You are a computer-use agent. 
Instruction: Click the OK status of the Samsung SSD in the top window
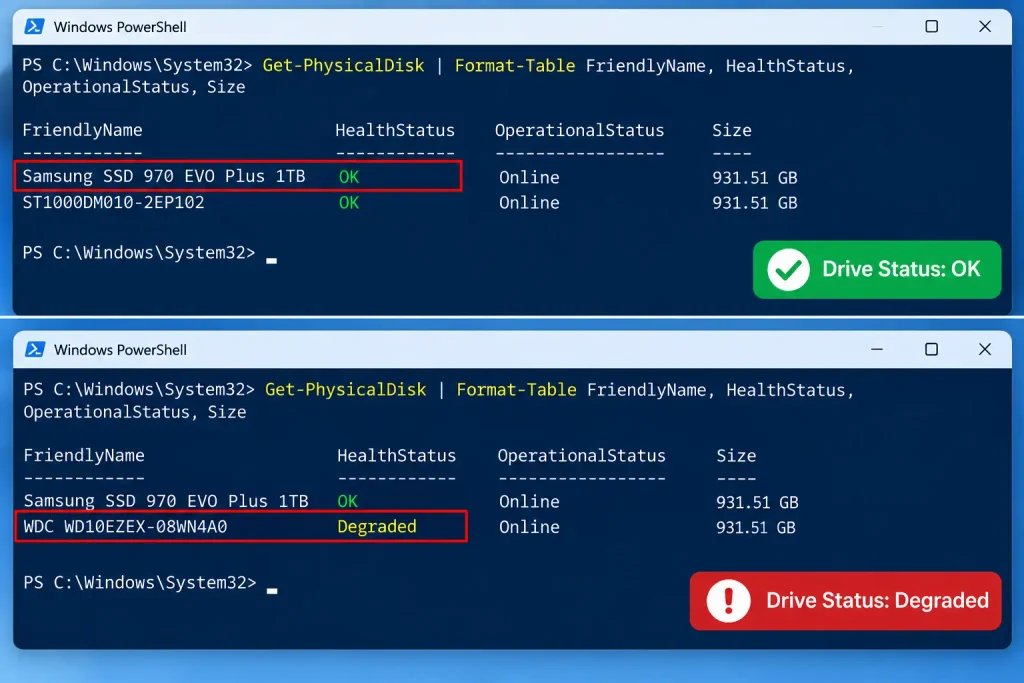[349, 177]
